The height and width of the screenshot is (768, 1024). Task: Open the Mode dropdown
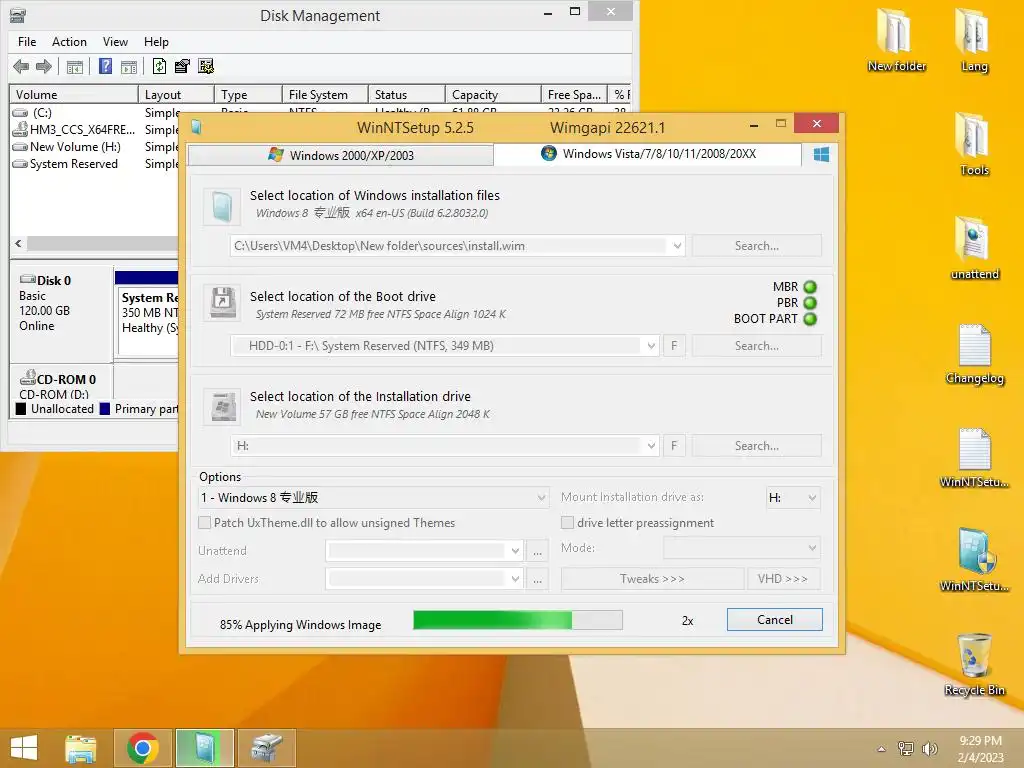[742, 548]
